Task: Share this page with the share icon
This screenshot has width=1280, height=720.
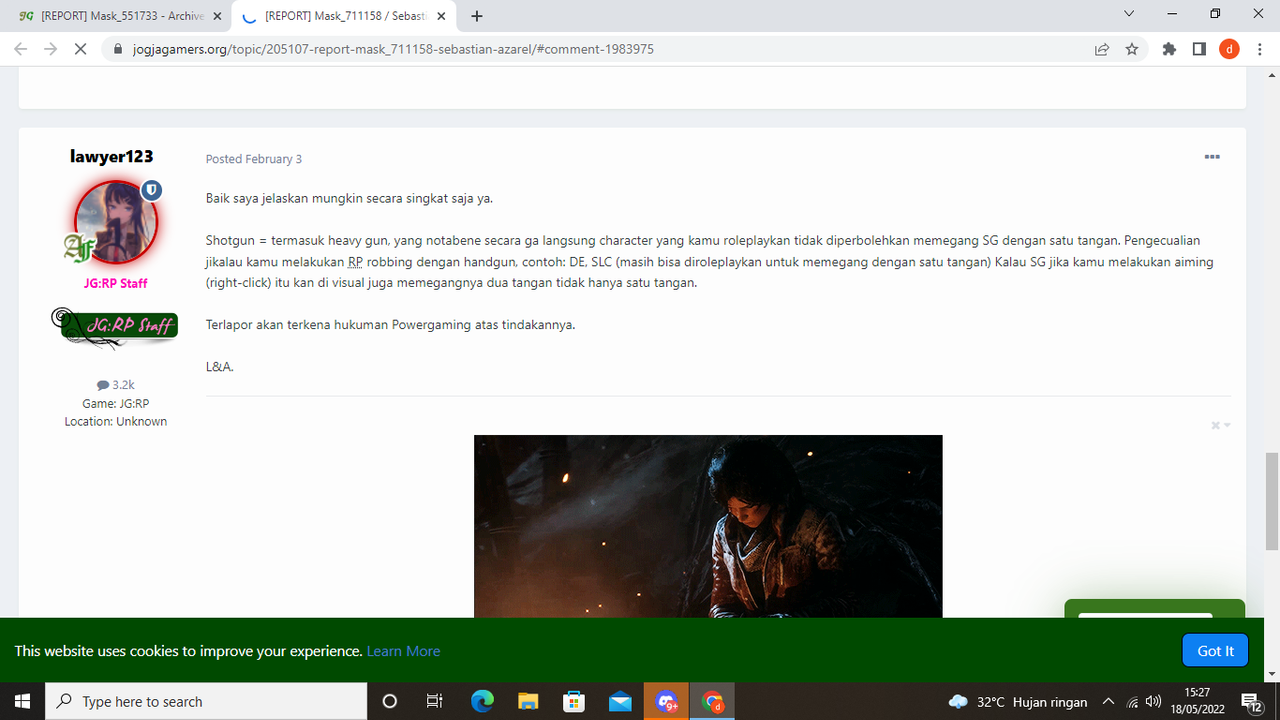Action: pos(1102,48)
